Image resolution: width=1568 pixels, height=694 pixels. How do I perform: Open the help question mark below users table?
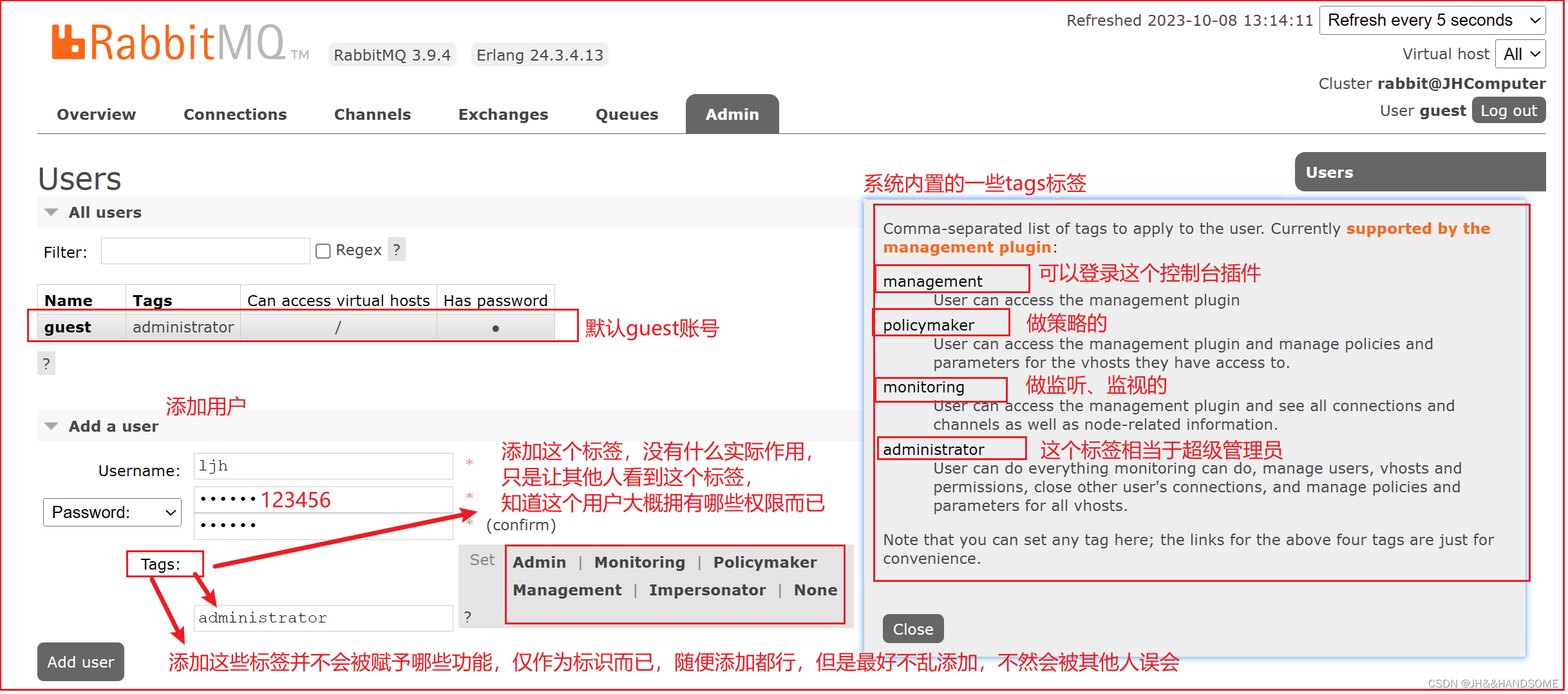pyautogui.click(x=46, y=363)
